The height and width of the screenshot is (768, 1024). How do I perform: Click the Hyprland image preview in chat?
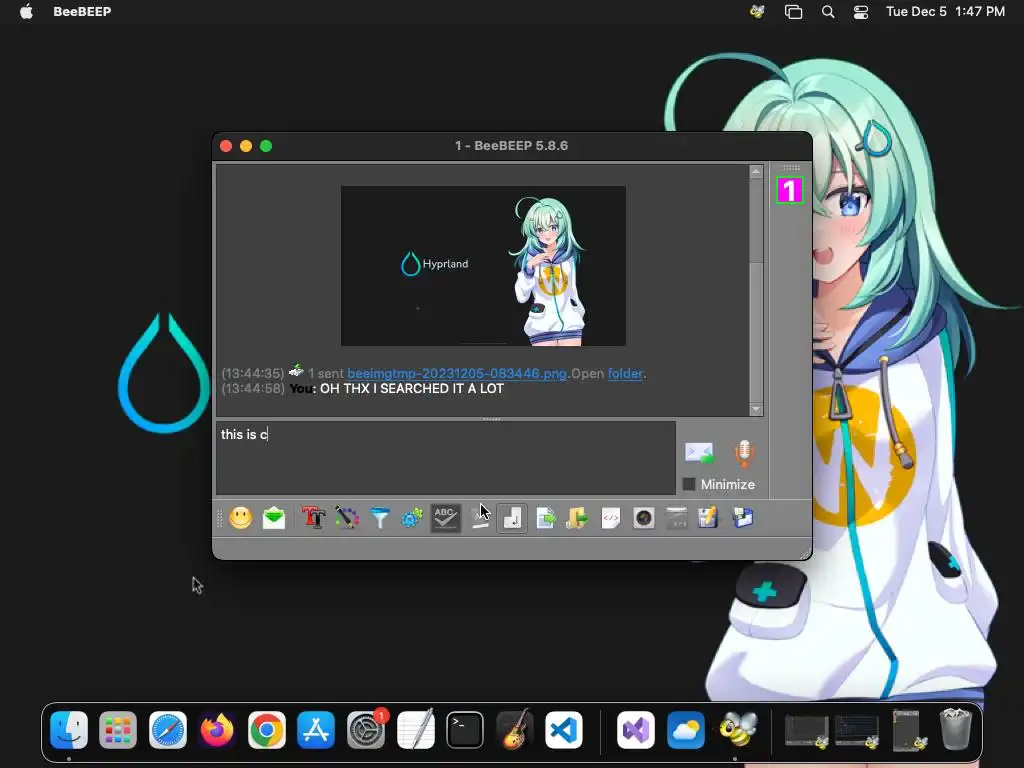click(483, 266)
